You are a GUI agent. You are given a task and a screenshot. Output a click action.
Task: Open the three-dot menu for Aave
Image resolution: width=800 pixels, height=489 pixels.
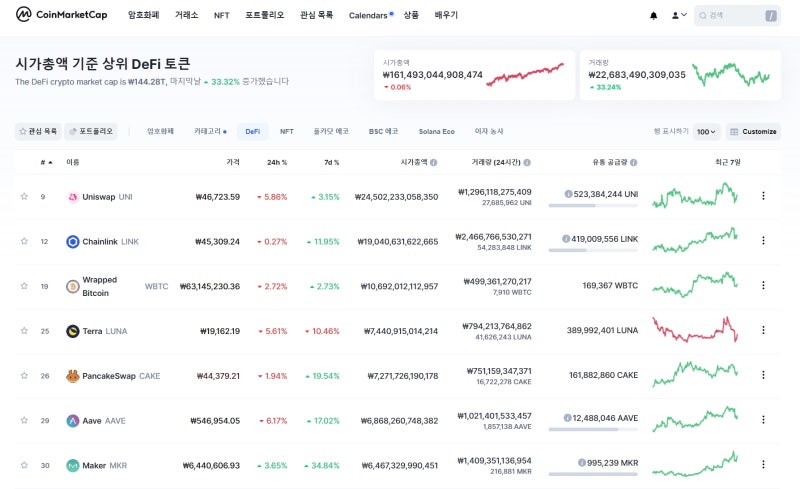763,420
